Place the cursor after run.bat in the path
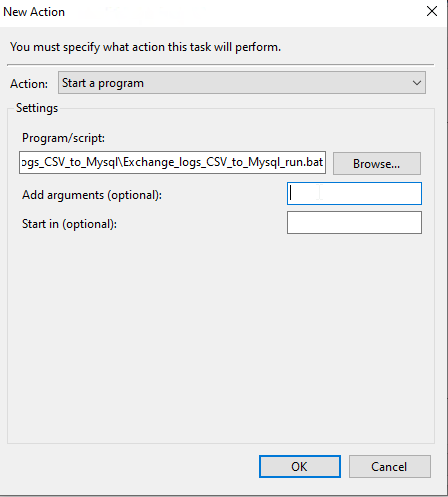Screen dimensions: 448x497 pos(323,162)
